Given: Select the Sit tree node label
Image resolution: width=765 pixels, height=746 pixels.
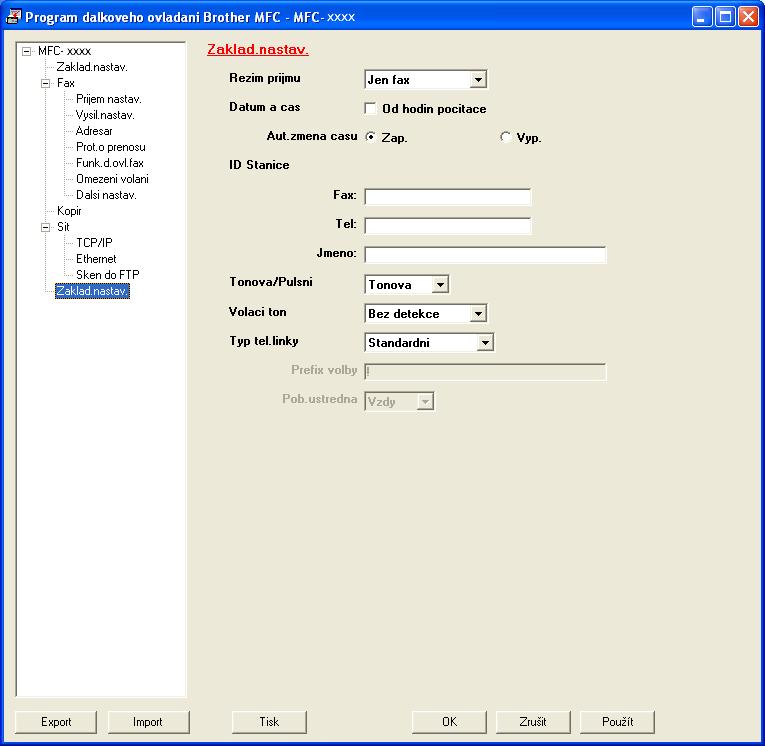Looking at the screenshot, I should coord(63,227).
